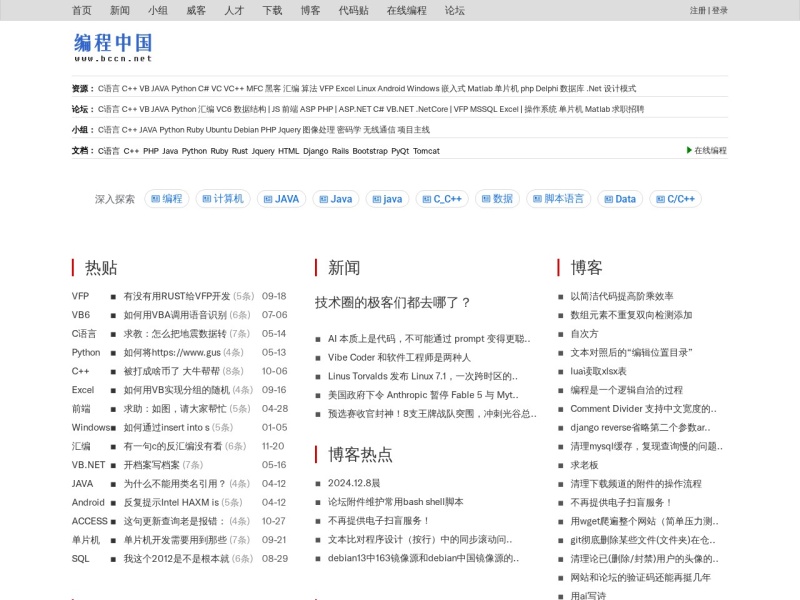The image size is (800, 600).
Task: Select the C/C++ explore tag
Action: [676, 199]
